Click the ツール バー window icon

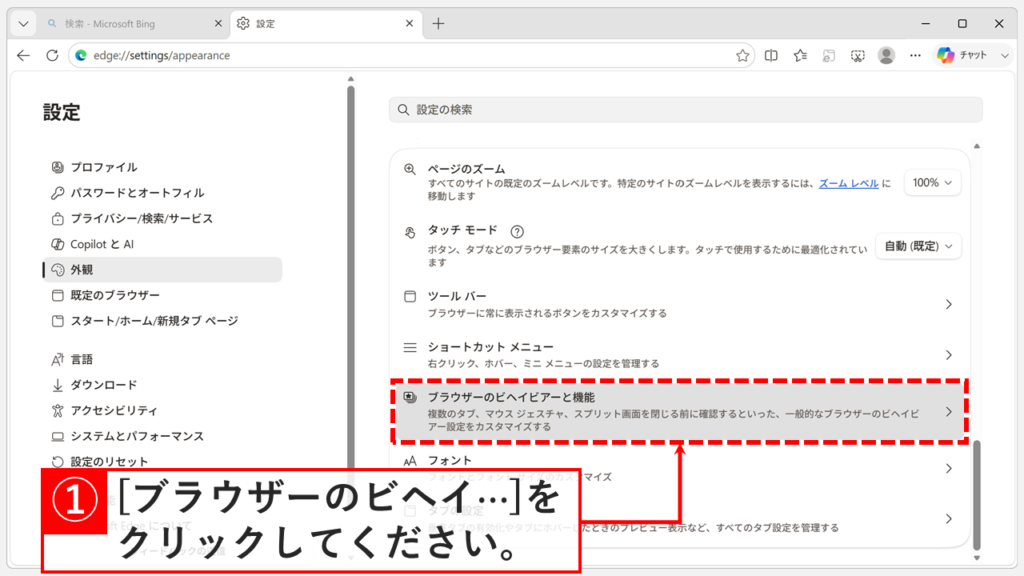pos(409,296)
